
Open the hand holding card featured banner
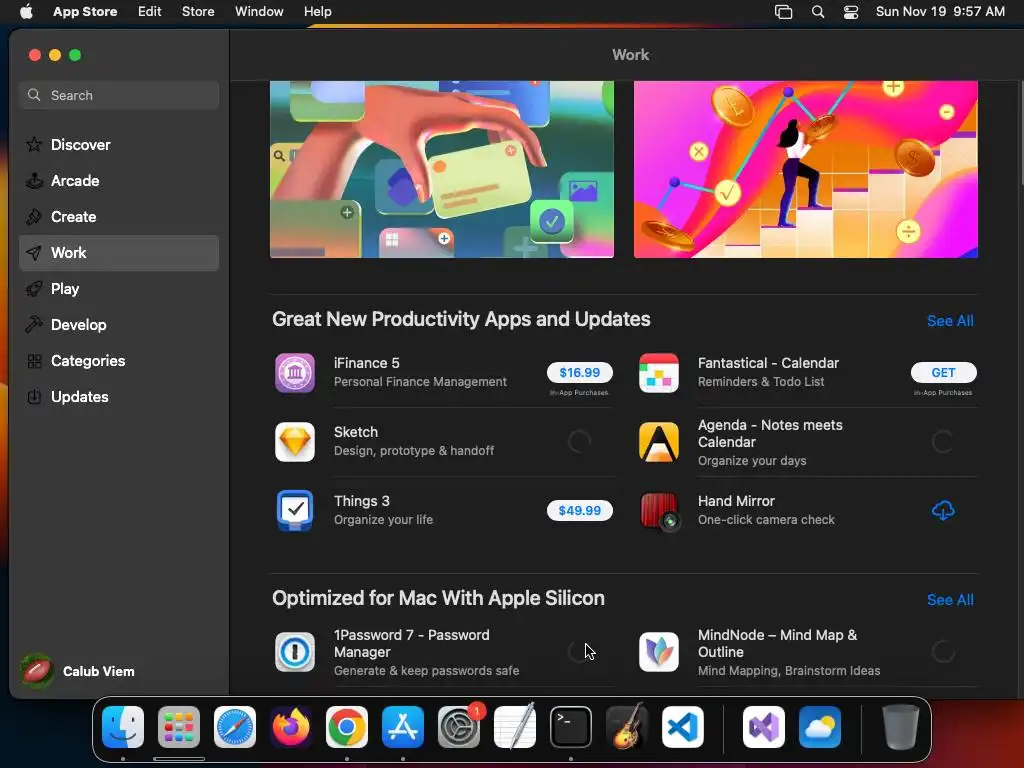tap(441, 169)
